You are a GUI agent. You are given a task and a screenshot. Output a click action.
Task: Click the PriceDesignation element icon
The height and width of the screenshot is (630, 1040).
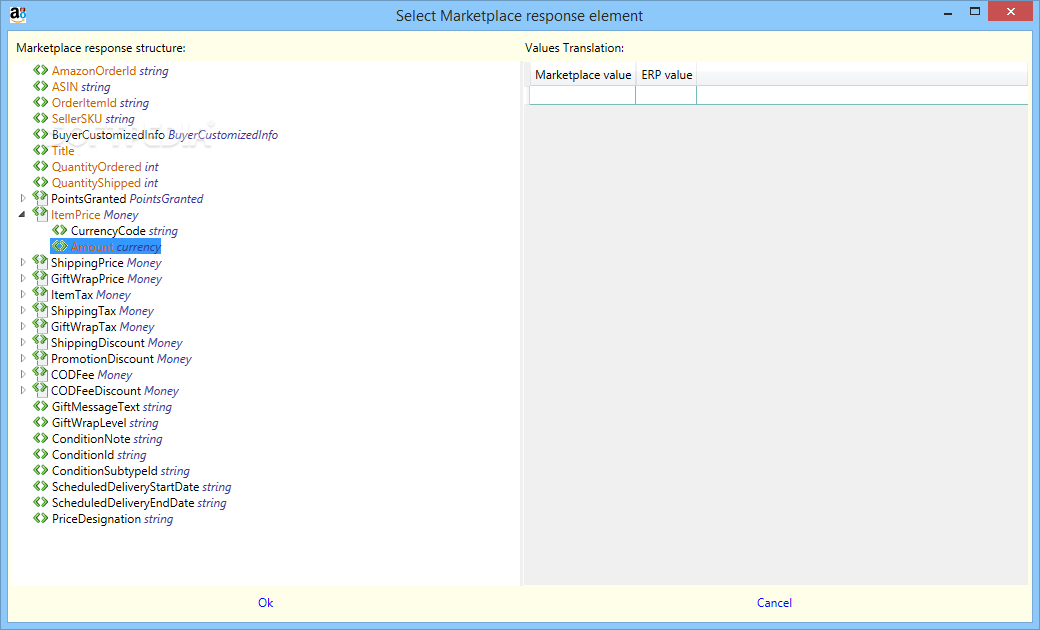(40, 519)
